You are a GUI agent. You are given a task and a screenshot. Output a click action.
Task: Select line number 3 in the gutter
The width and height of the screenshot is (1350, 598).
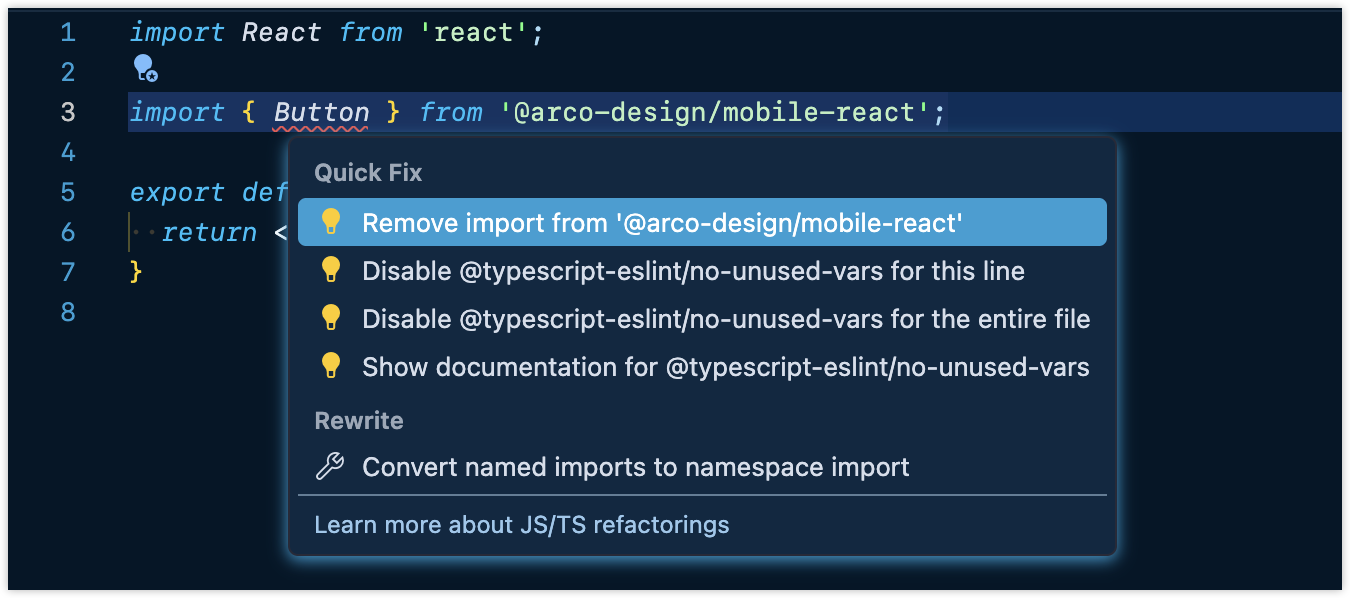pos(67,112)
